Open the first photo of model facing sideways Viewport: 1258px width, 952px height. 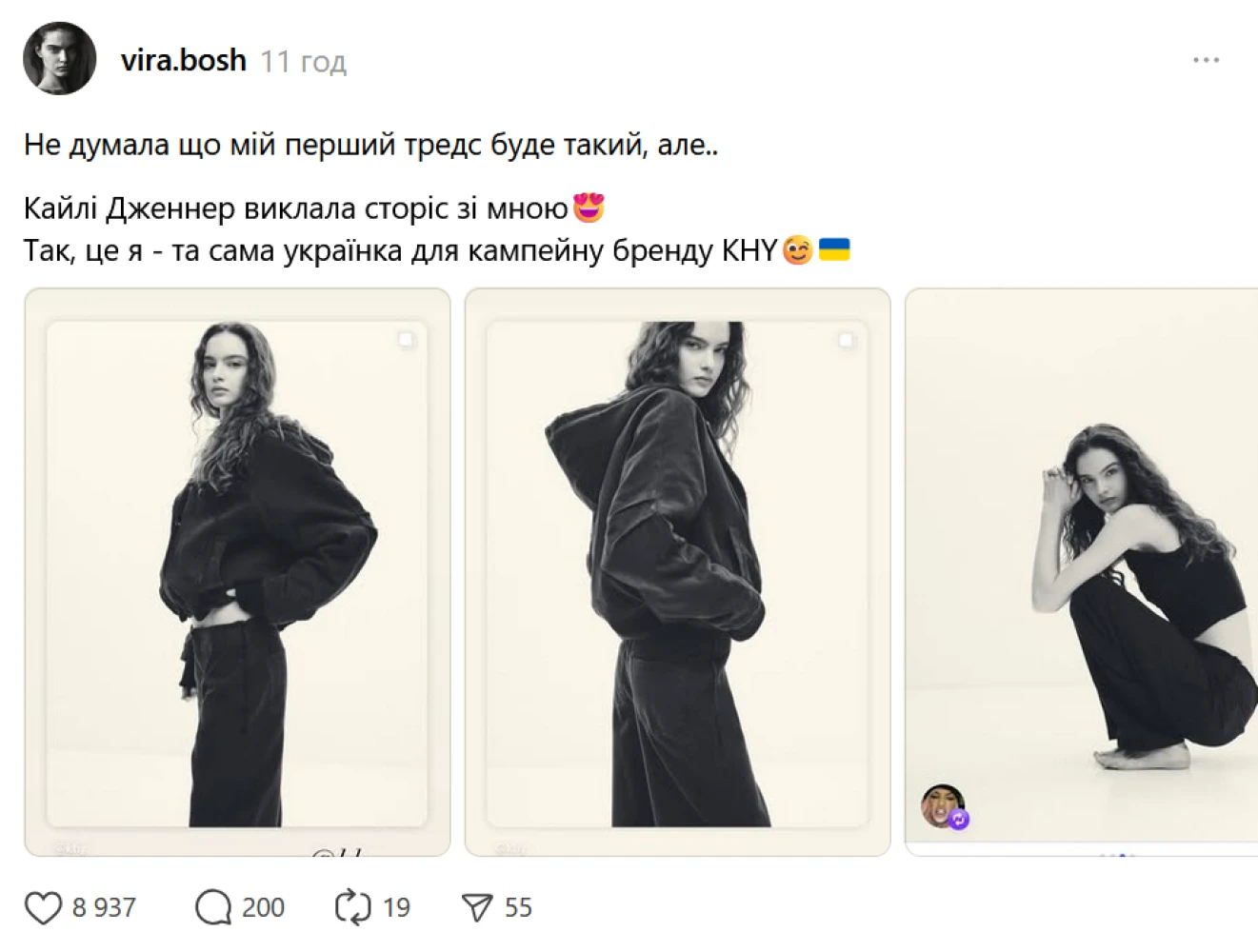237,571
